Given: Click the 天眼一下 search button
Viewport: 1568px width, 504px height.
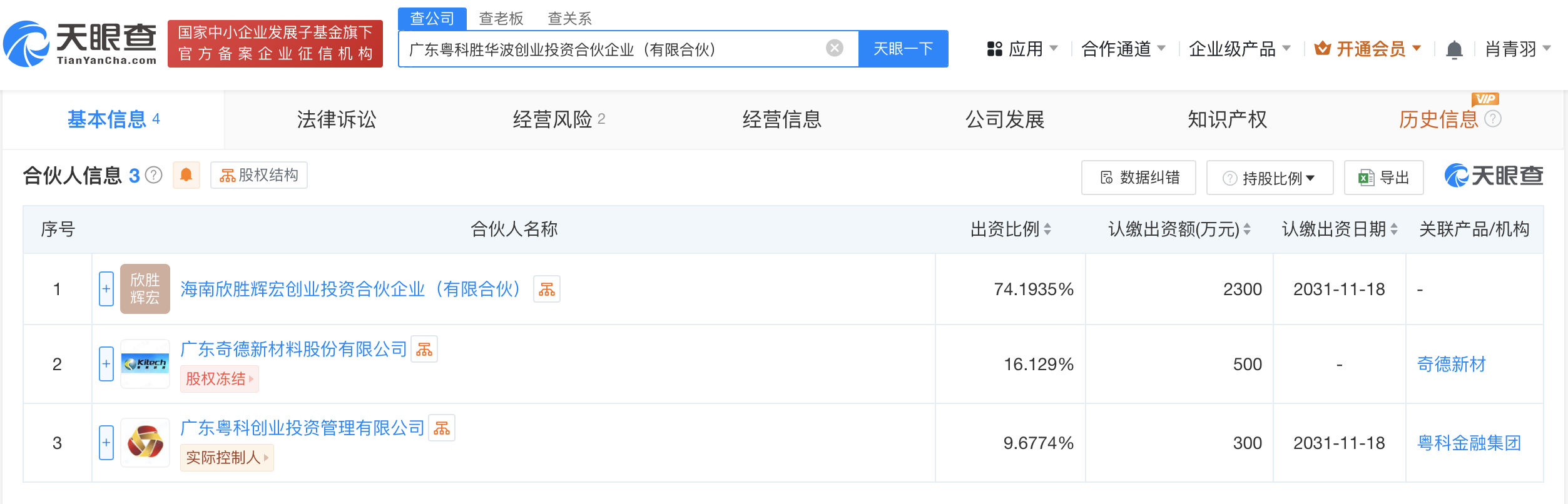Looking at the screenshot, I should tap(903, 49).
